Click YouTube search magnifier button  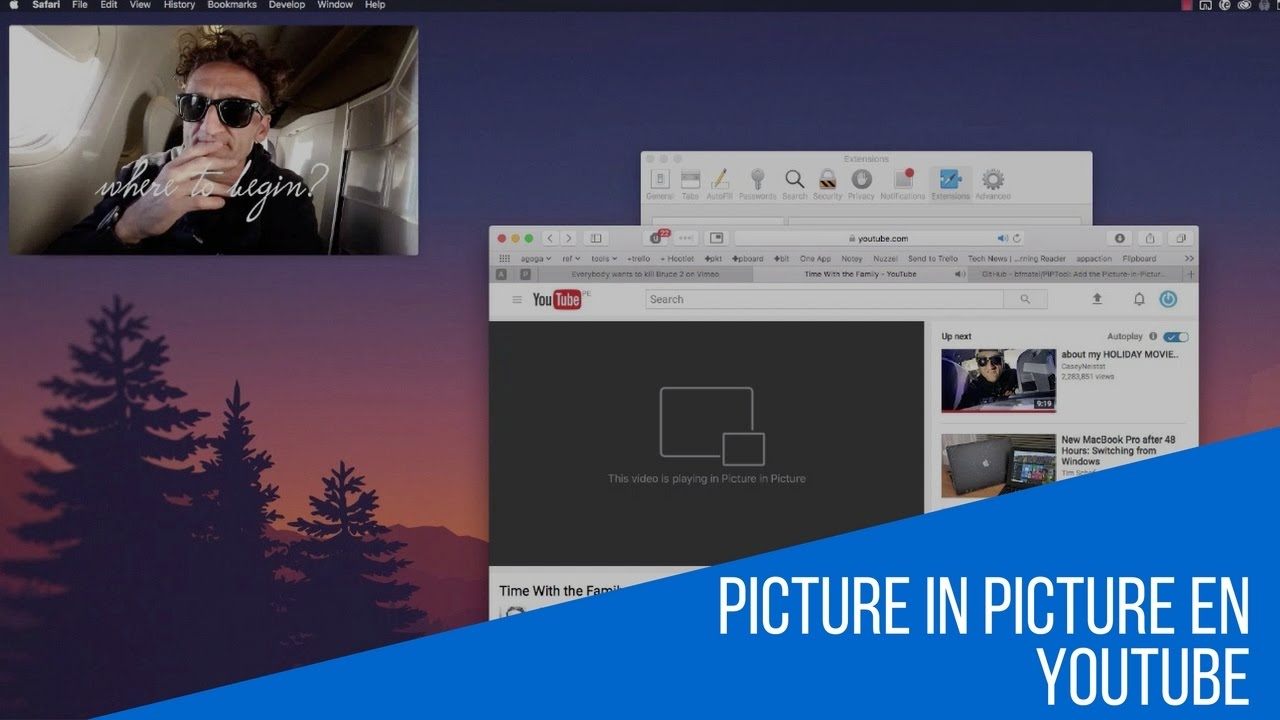click(1026, 299)
